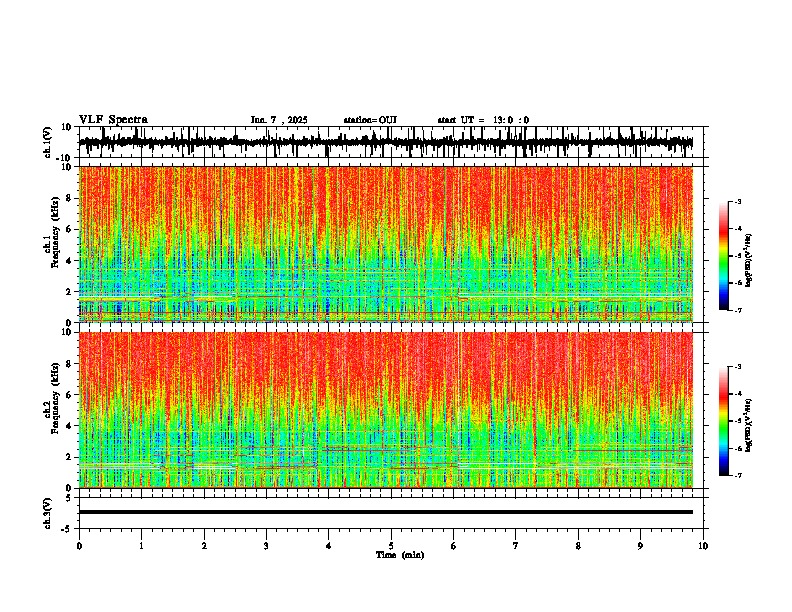Click inside the ch.1 frequency spectrogram
This screenshot has height=612, width=792.
[386, 244]
